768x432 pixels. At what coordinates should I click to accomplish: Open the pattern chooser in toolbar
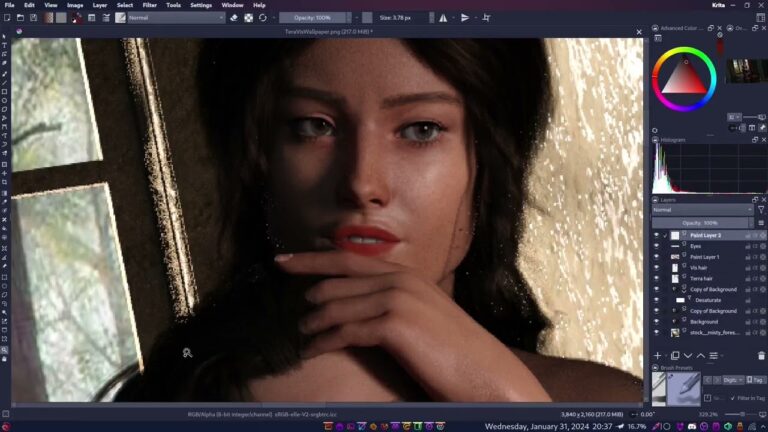tap(61, 18)
